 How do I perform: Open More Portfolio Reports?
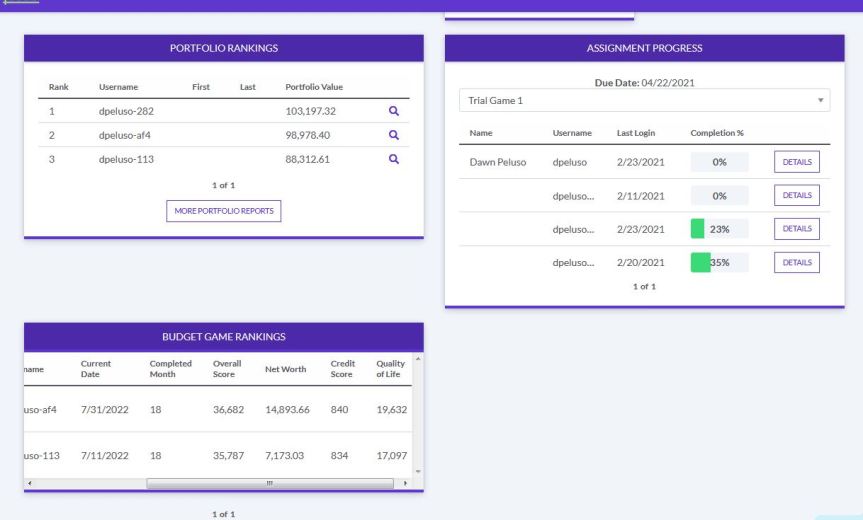click(223, 210)
